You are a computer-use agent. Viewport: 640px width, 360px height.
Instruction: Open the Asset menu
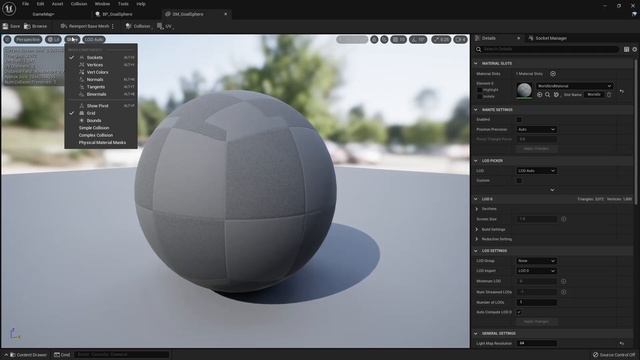pos(57,4)
